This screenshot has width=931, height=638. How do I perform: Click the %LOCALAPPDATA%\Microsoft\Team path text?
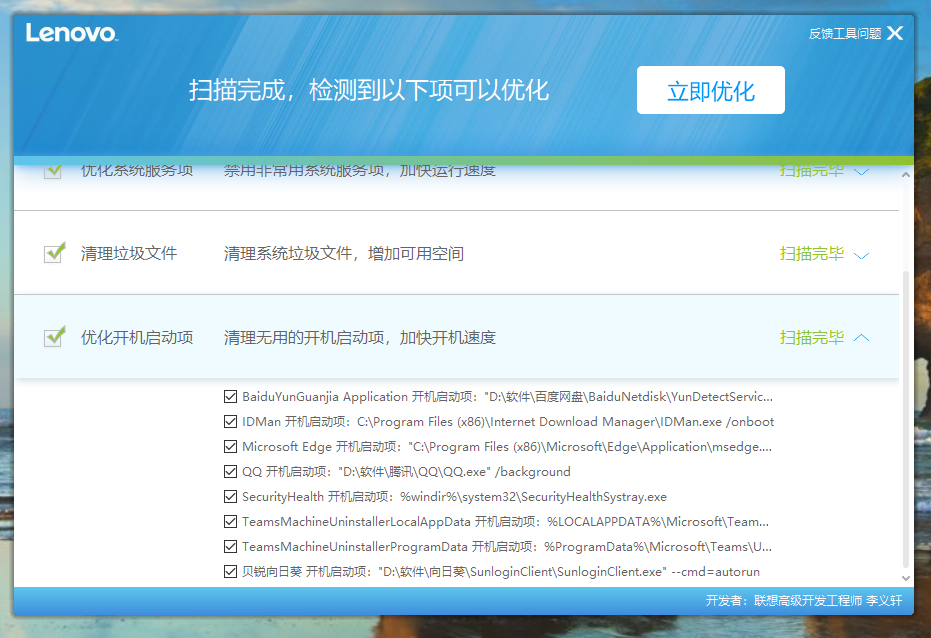click(658, 521)
